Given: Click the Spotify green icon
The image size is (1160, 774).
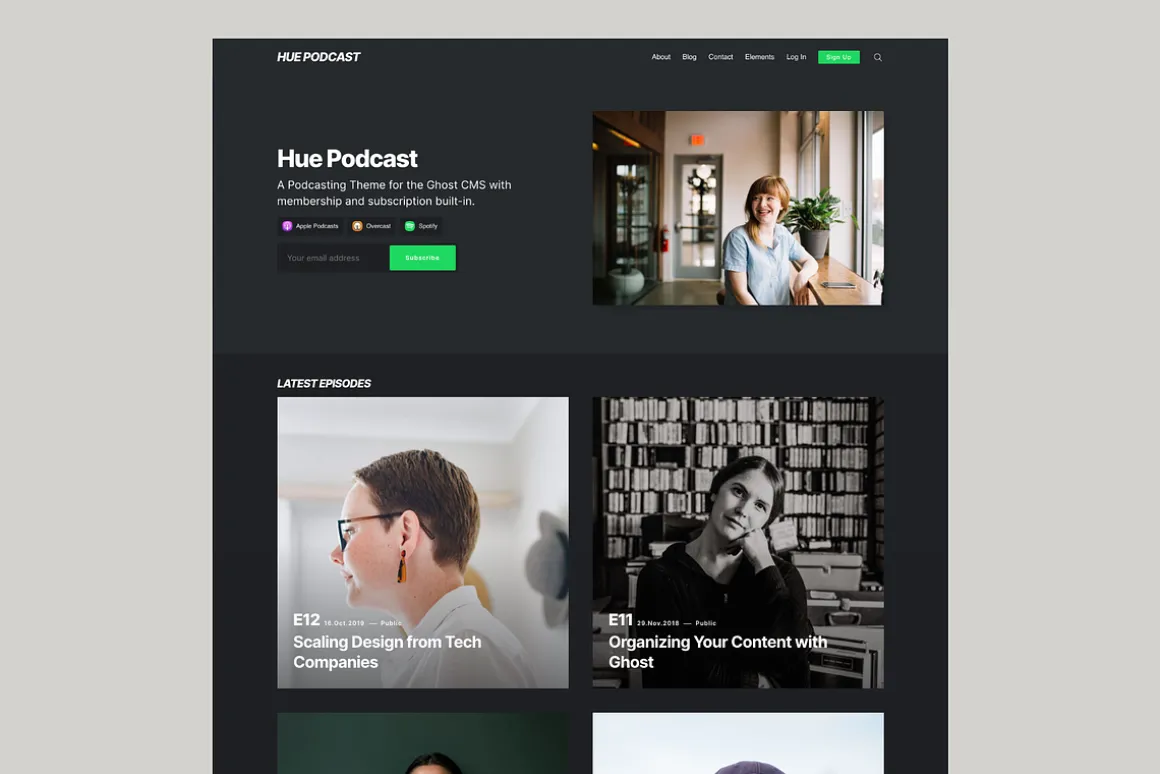Looking at the screenshot, I should [x=410, y=226].
